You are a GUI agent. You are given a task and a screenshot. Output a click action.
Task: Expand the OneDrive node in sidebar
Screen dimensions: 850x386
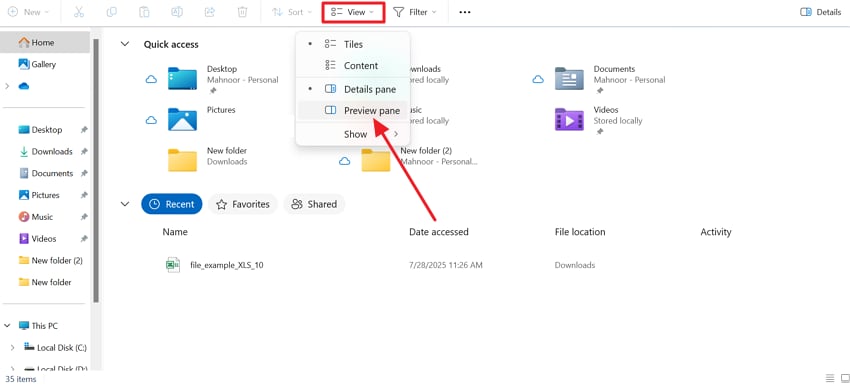pyautogui.click(x=7, y=86)
